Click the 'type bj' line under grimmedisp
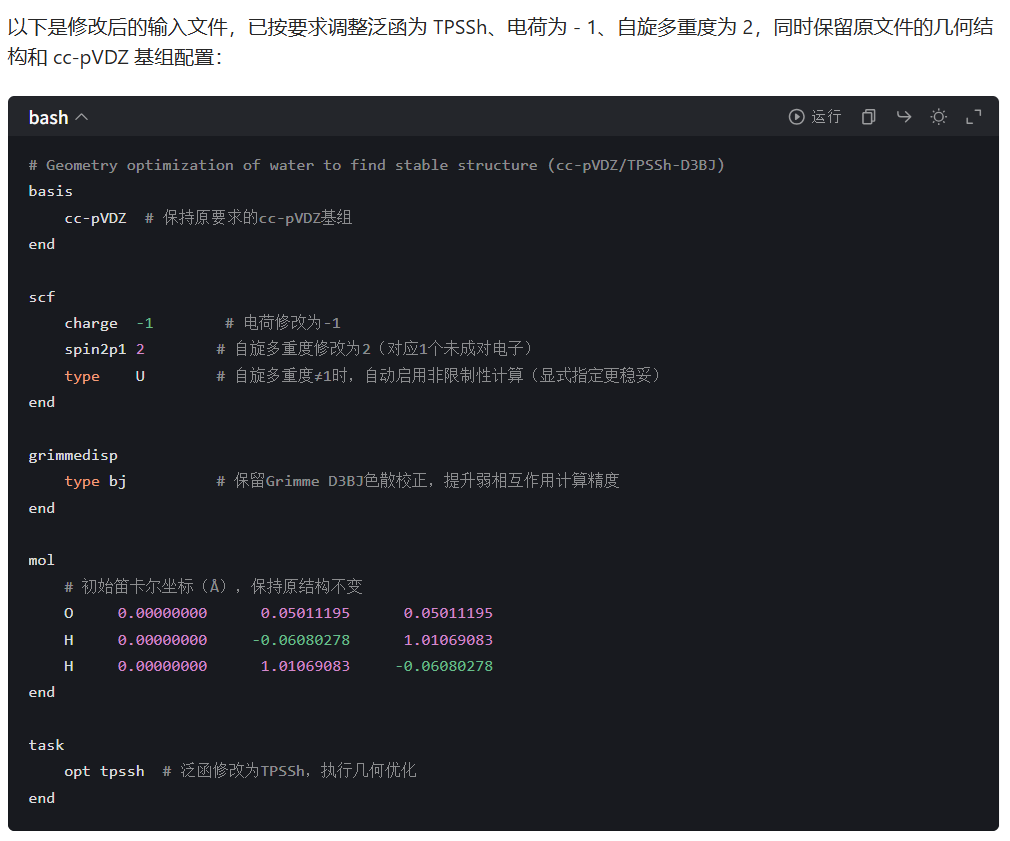The width and height of the screenshot is (1010, 841). [95, 481]
